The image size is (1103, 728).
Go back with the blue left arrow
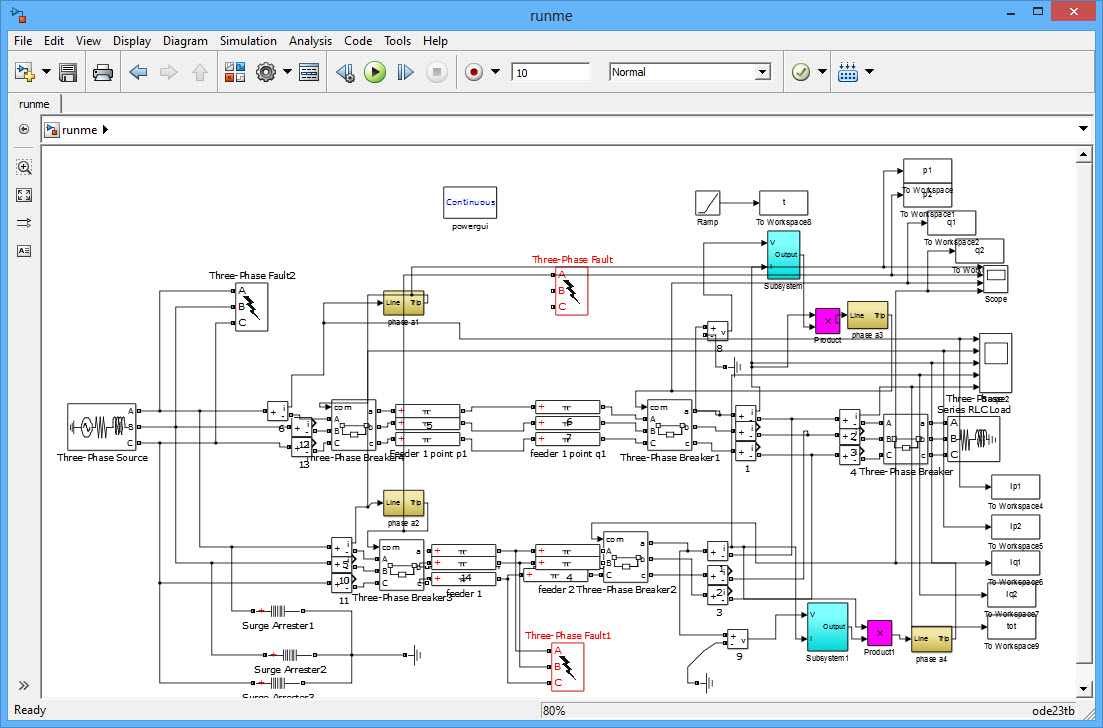click(x=138, y=72)
